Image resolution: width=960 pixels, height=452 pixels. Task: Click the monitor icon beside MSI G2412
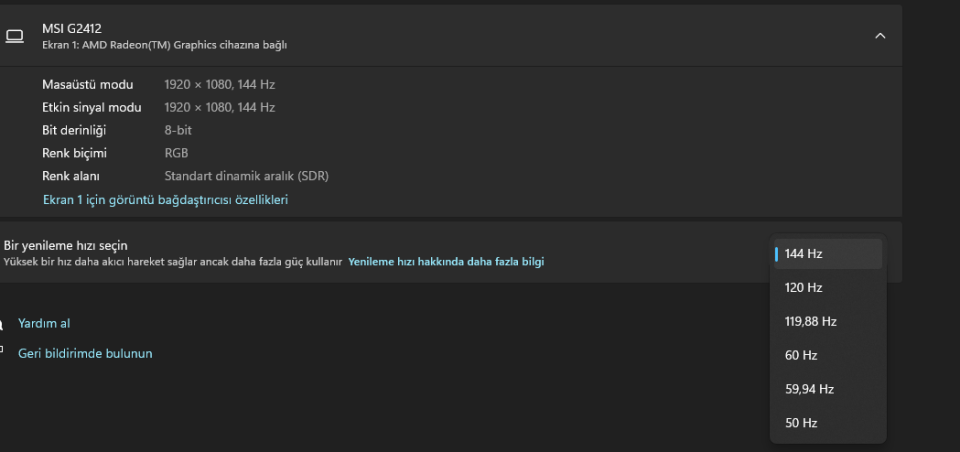[x=14, y=36]
